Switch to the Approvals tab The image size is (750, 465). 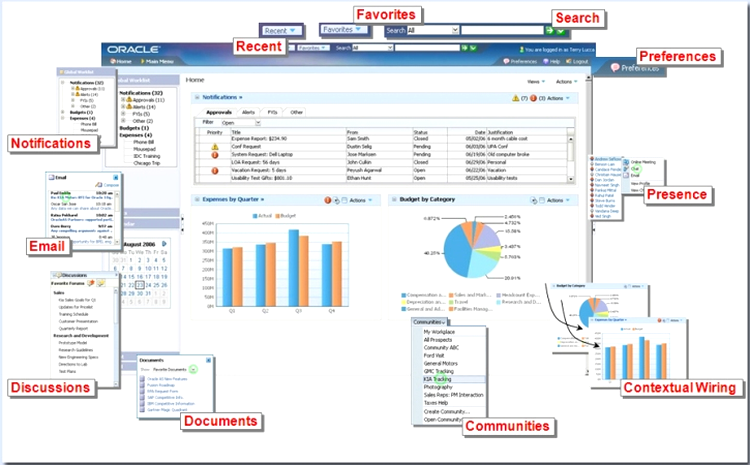[219, 112]
